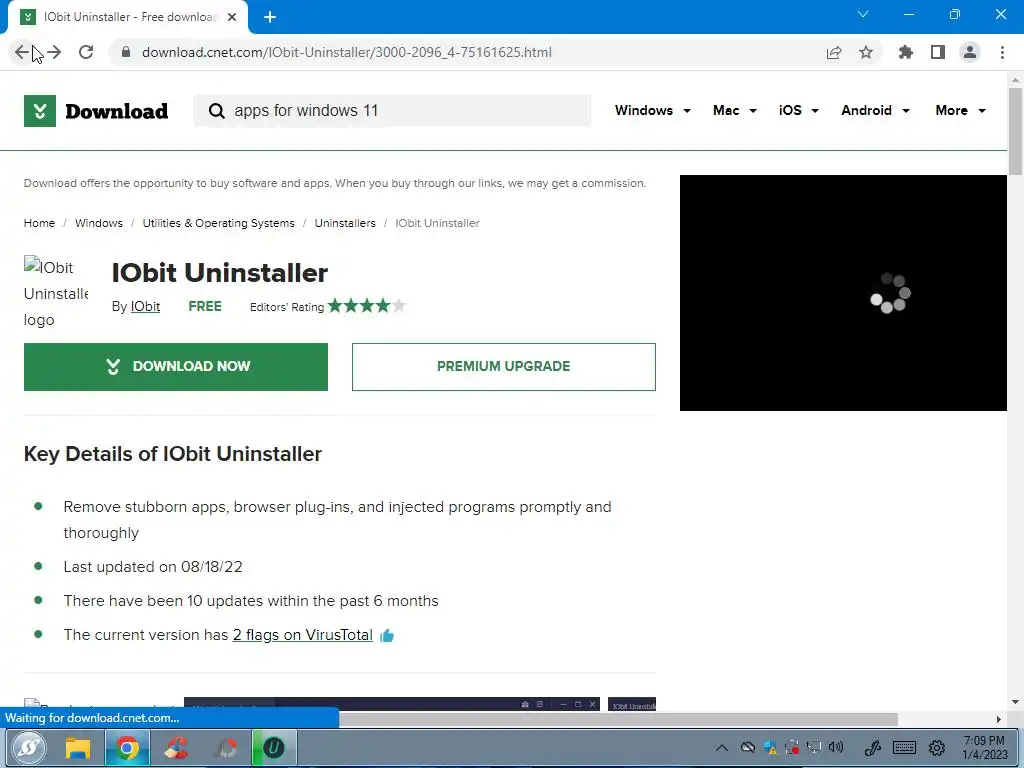Click the Chrome taskbar icon
Image resolution: width=1024 pixels, height=768 pixels.
tap(127, 748)
